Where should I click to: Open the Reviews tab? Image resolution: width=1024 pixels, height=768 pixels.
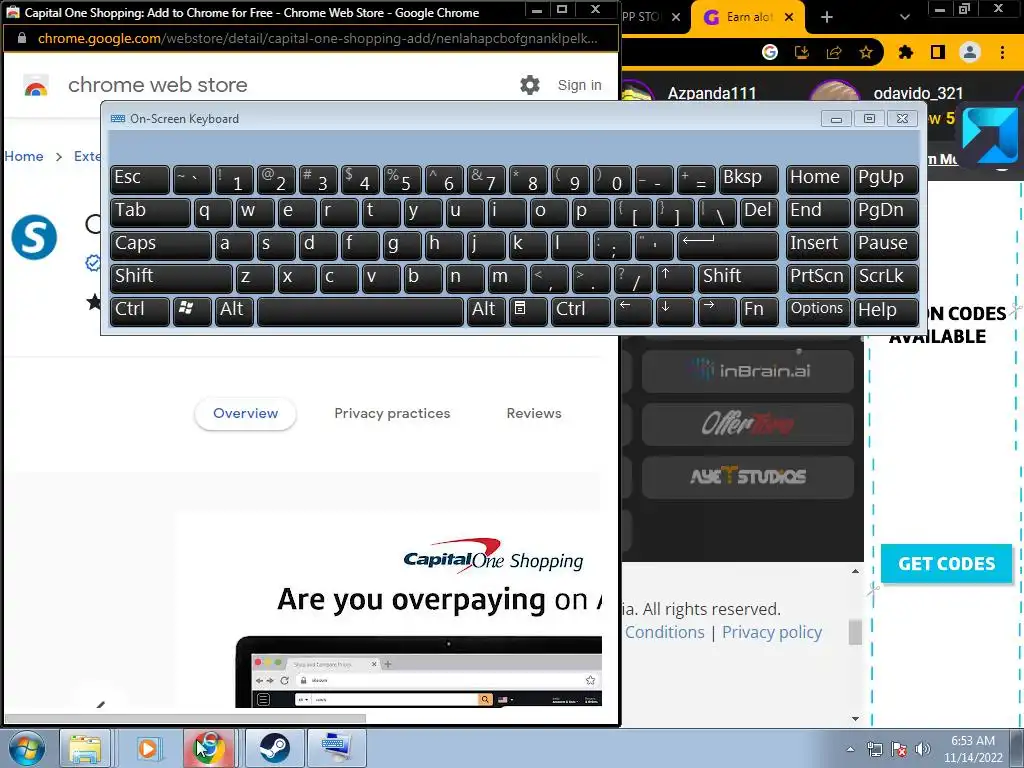pyautogui.click(x=534, y=413)
